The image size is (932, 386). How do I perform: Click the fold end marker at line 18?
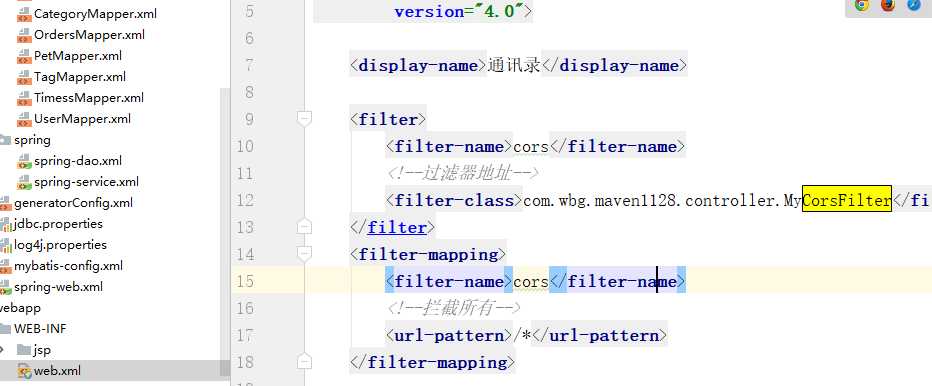tap(304, 361)
